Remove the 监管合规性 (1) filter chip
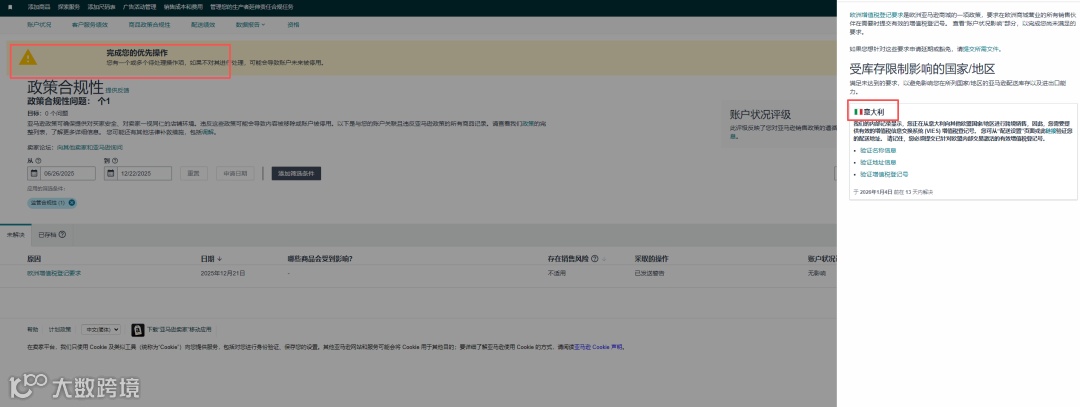Image resolution: width=1080 pixels, height=407 pixels. [x=72, y=203]
